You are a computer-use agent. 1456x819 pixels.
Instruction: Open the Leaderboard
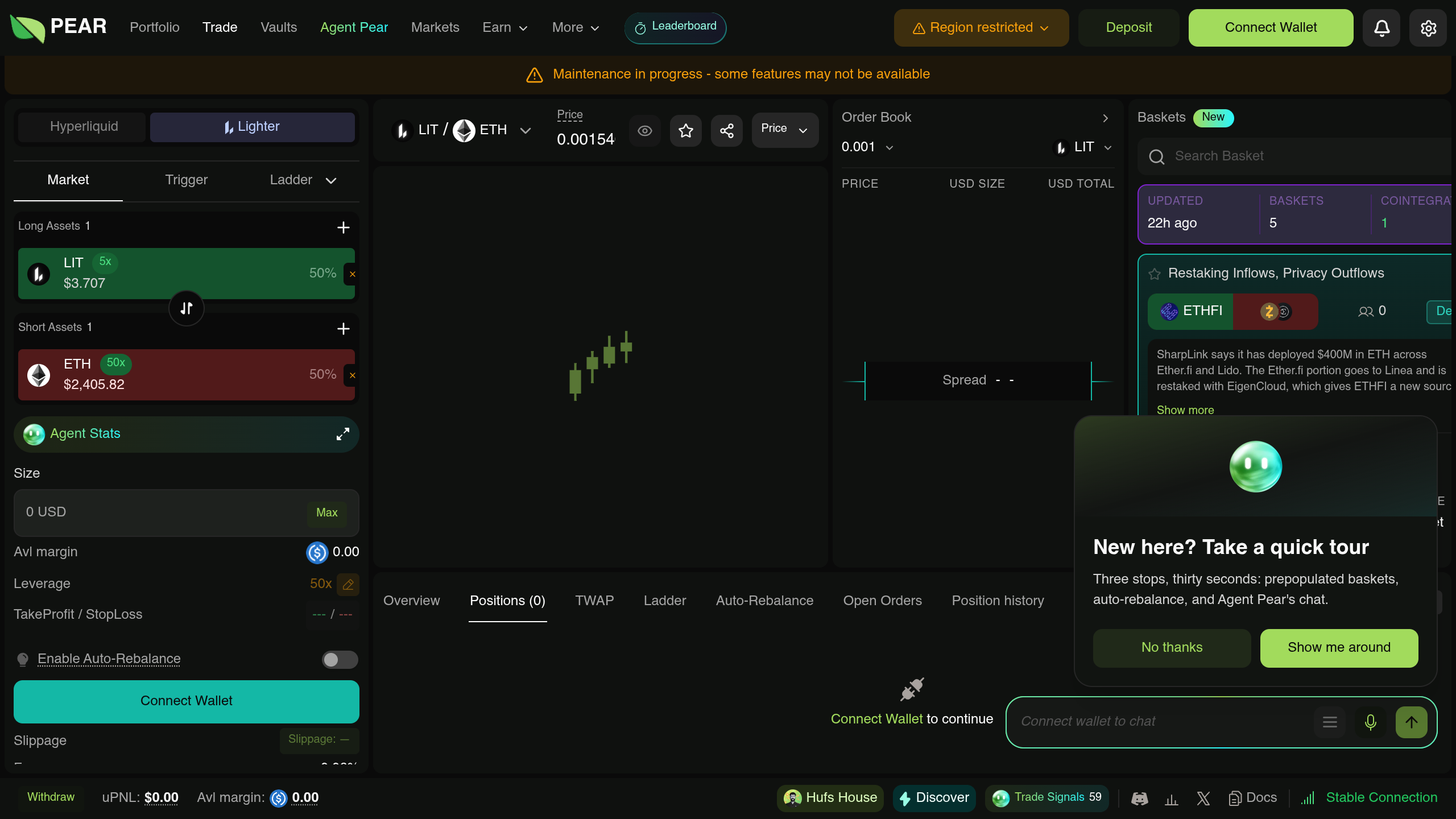pyautogui.click(x=675, y=28)
